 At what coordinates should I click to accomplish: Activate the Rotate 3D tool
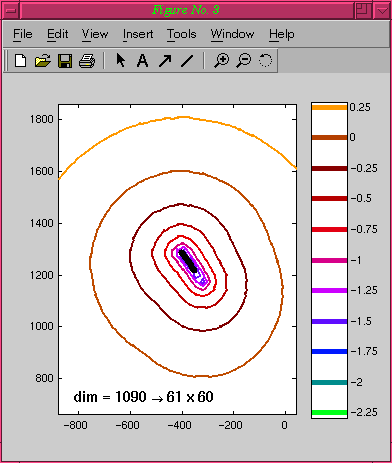coord(265,60)
